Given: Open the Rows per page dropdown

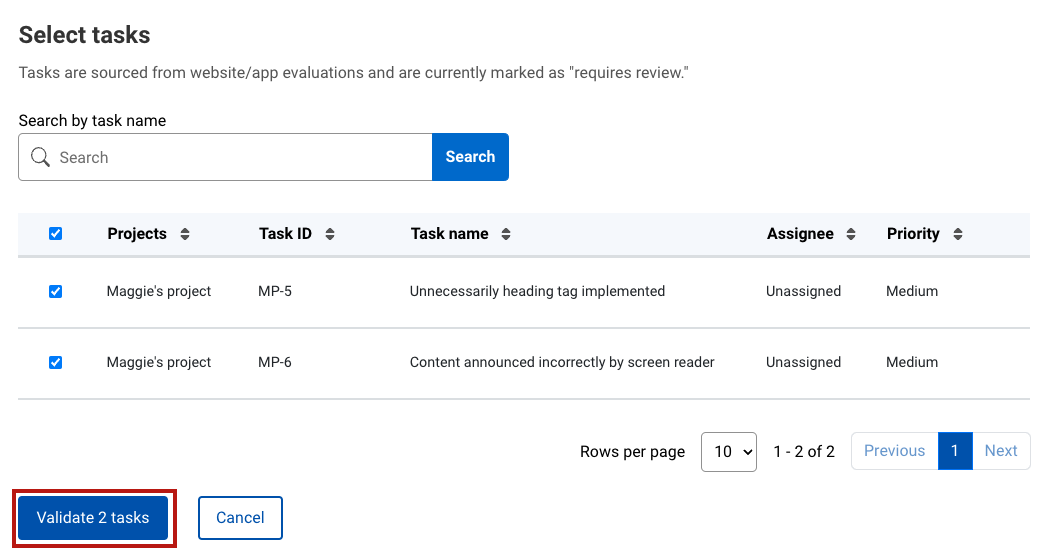Looking at the screenshot, I should click(x=728, y=452).
